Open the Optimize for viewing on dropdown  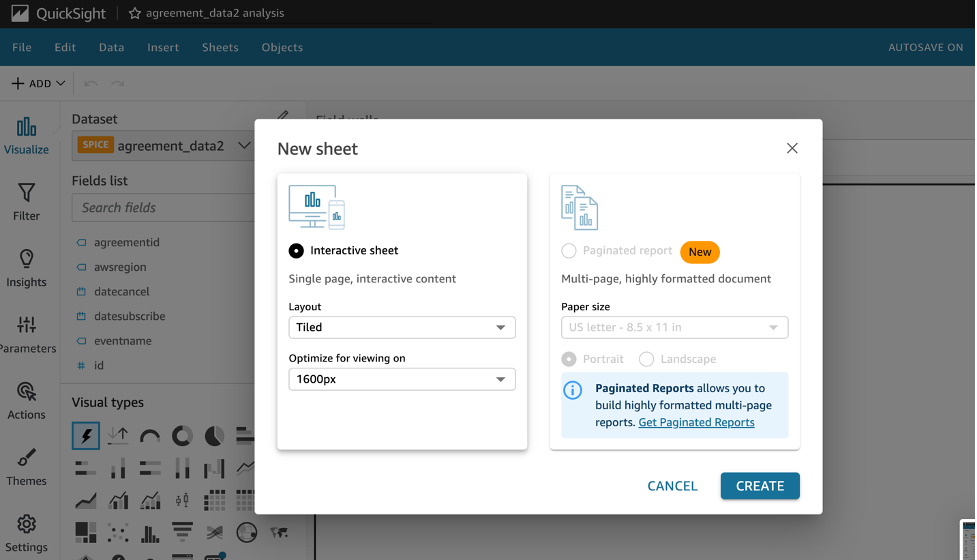coord(402,379)
